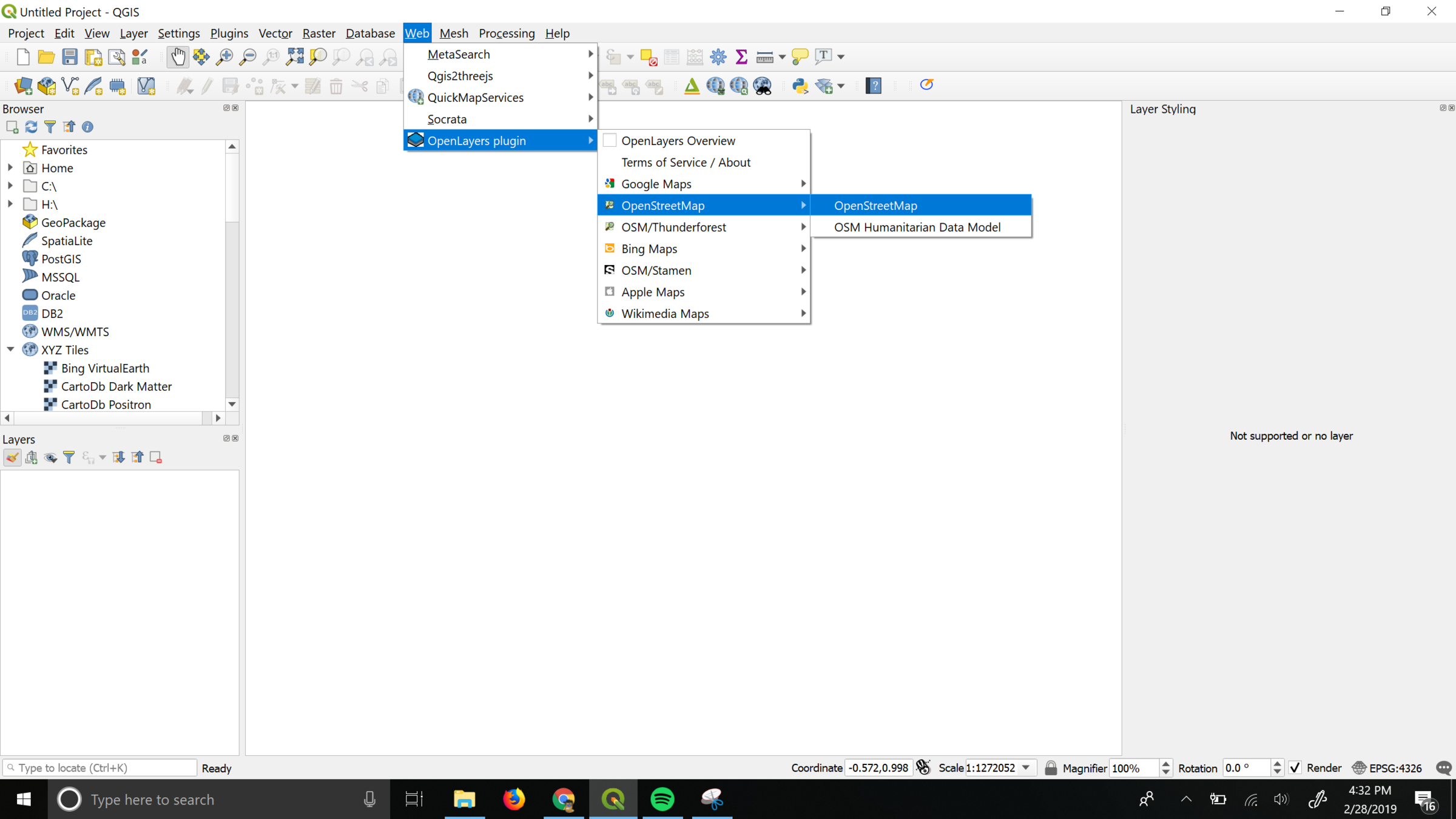Screen dimensions: 1456x819
Task: Toggle the scale lock icon
Action: coord(1051,768)
